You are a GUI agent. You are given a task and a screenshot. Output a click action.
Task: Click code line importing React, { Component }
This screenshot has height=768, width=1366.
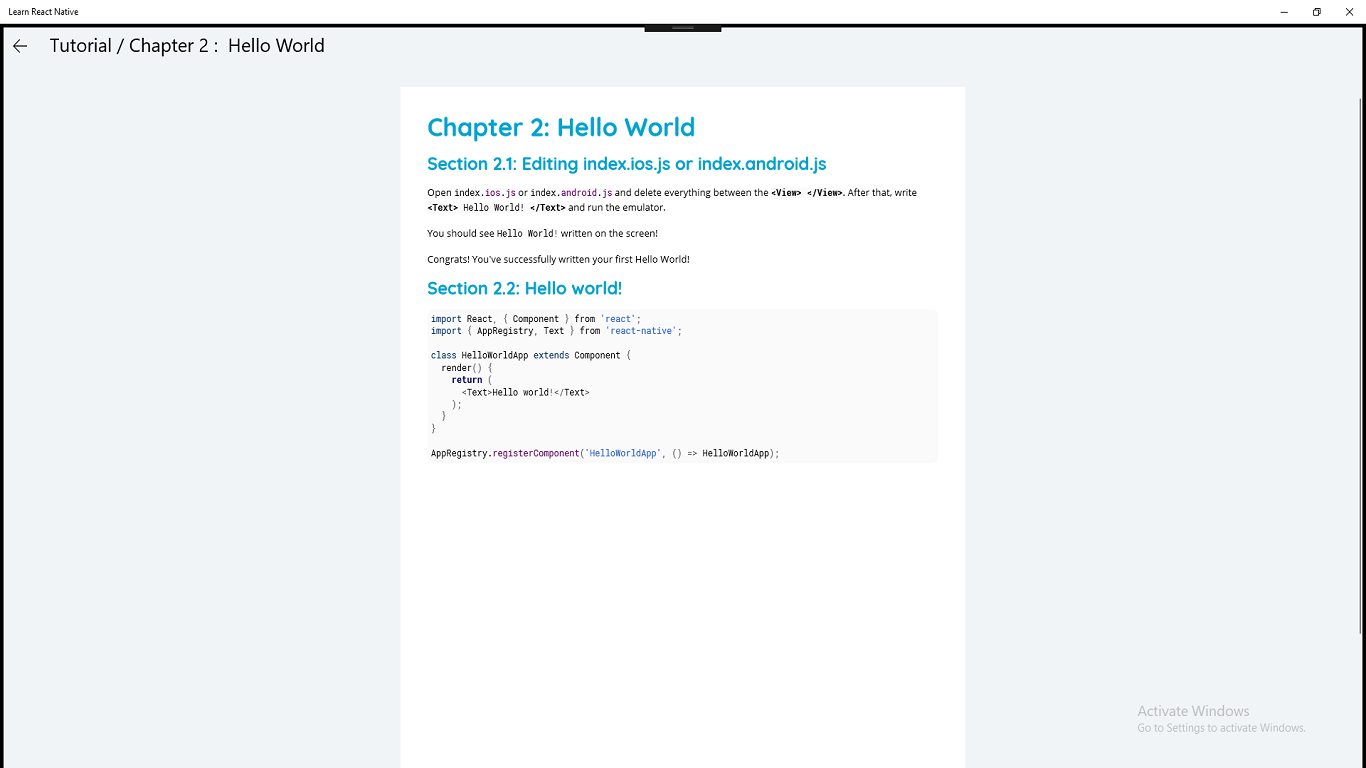[536, 319]
